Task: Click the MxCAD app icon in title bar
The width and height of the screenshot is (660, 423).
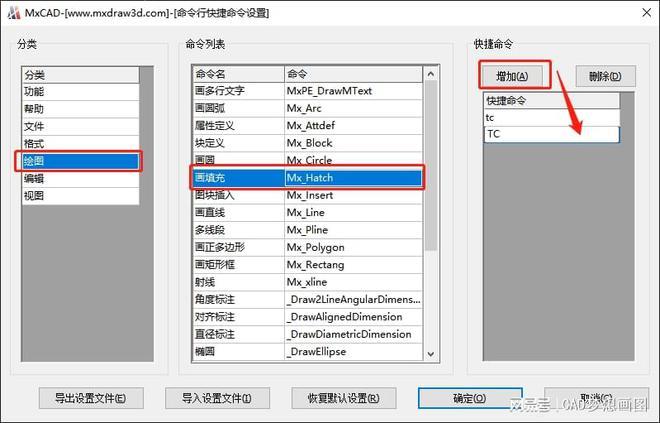Action: pyautogui.click(x=13, y=12)
